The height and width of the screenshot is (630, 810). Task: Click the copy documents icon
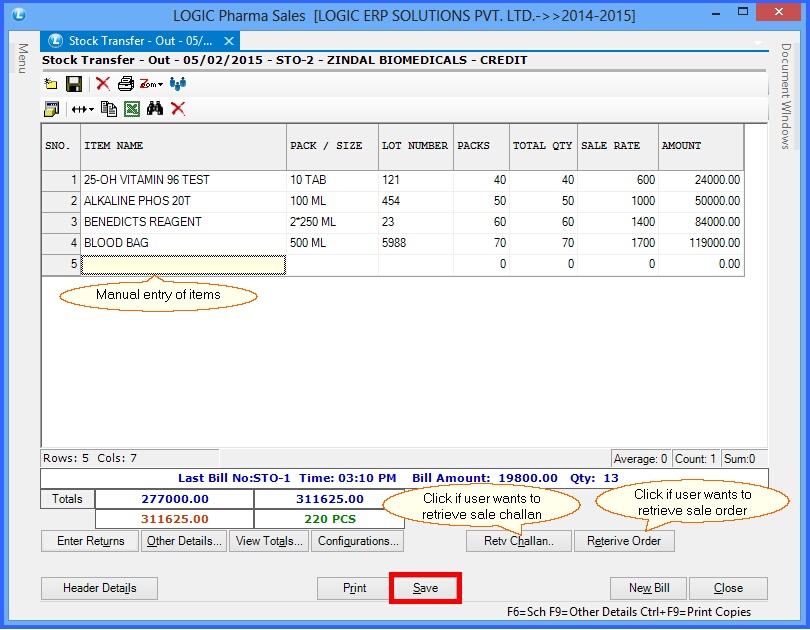coord(108,109)
